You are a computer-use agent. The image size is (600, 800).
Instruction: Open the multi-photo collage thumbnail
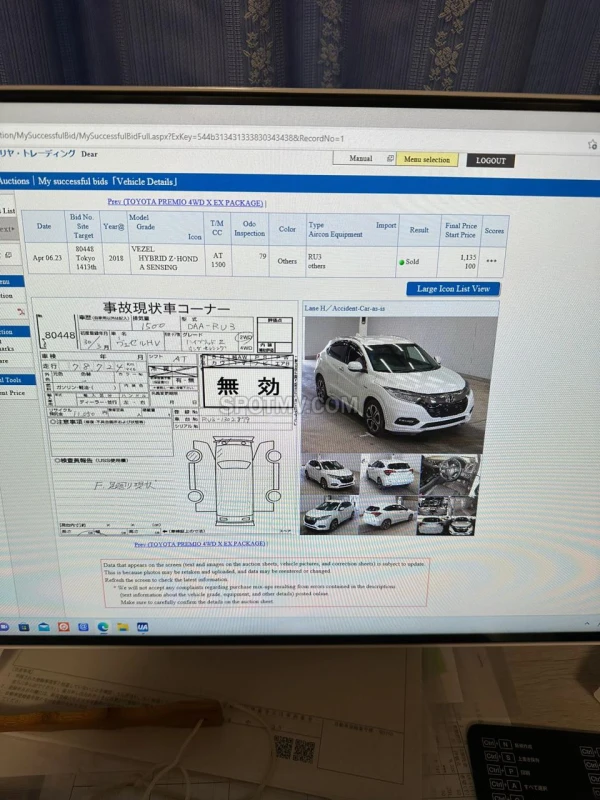pos(447,515)
